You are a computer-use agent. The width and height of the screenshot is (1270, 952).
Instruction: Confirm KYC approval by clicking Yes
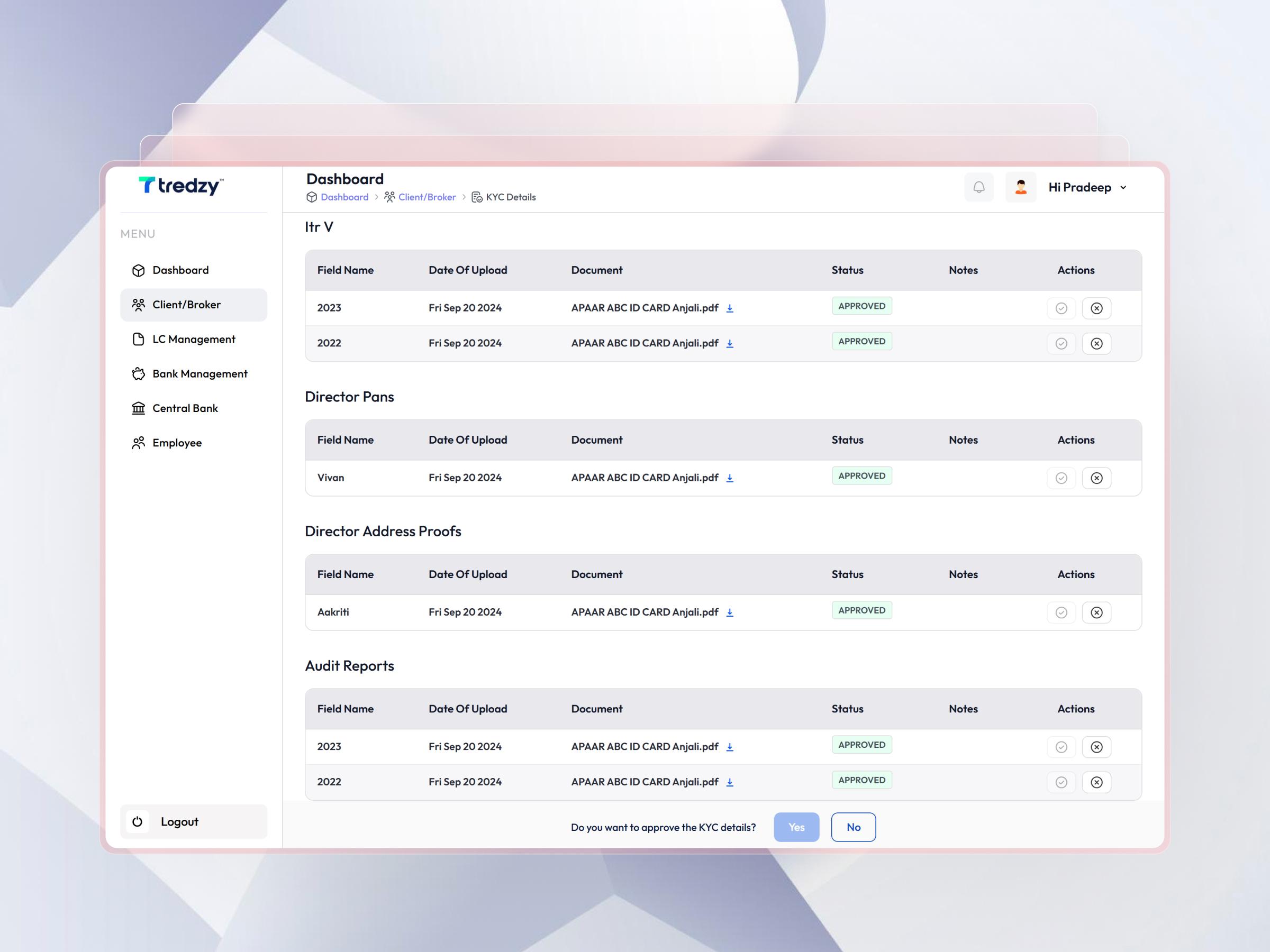pos(796,827)
